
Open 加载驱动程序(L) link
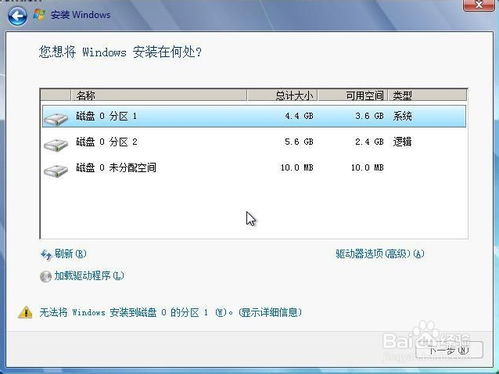click(x=89, y=276)
